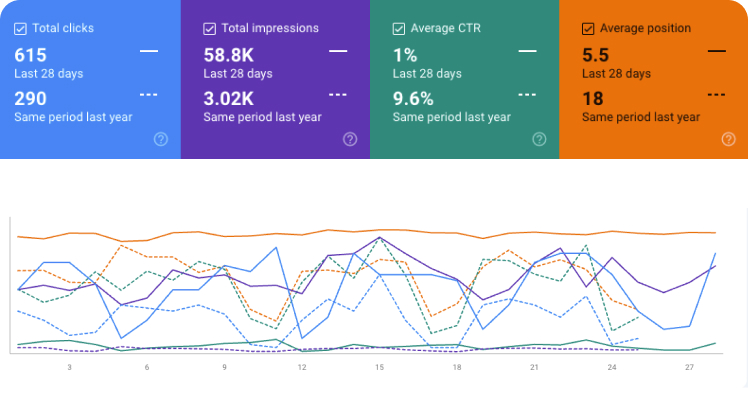Click day 27 marker on chart axis
The height and width of the screenshot is (416, 748).
[x=689, y=367]
